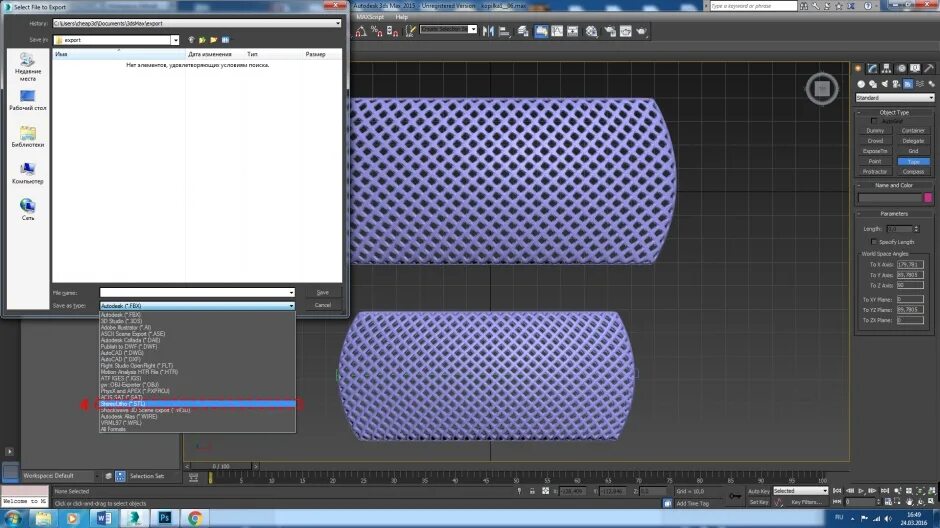The height and width of the screenshot is (528, 940).
Task: Select Lights category icon
Action: [885, 85]
